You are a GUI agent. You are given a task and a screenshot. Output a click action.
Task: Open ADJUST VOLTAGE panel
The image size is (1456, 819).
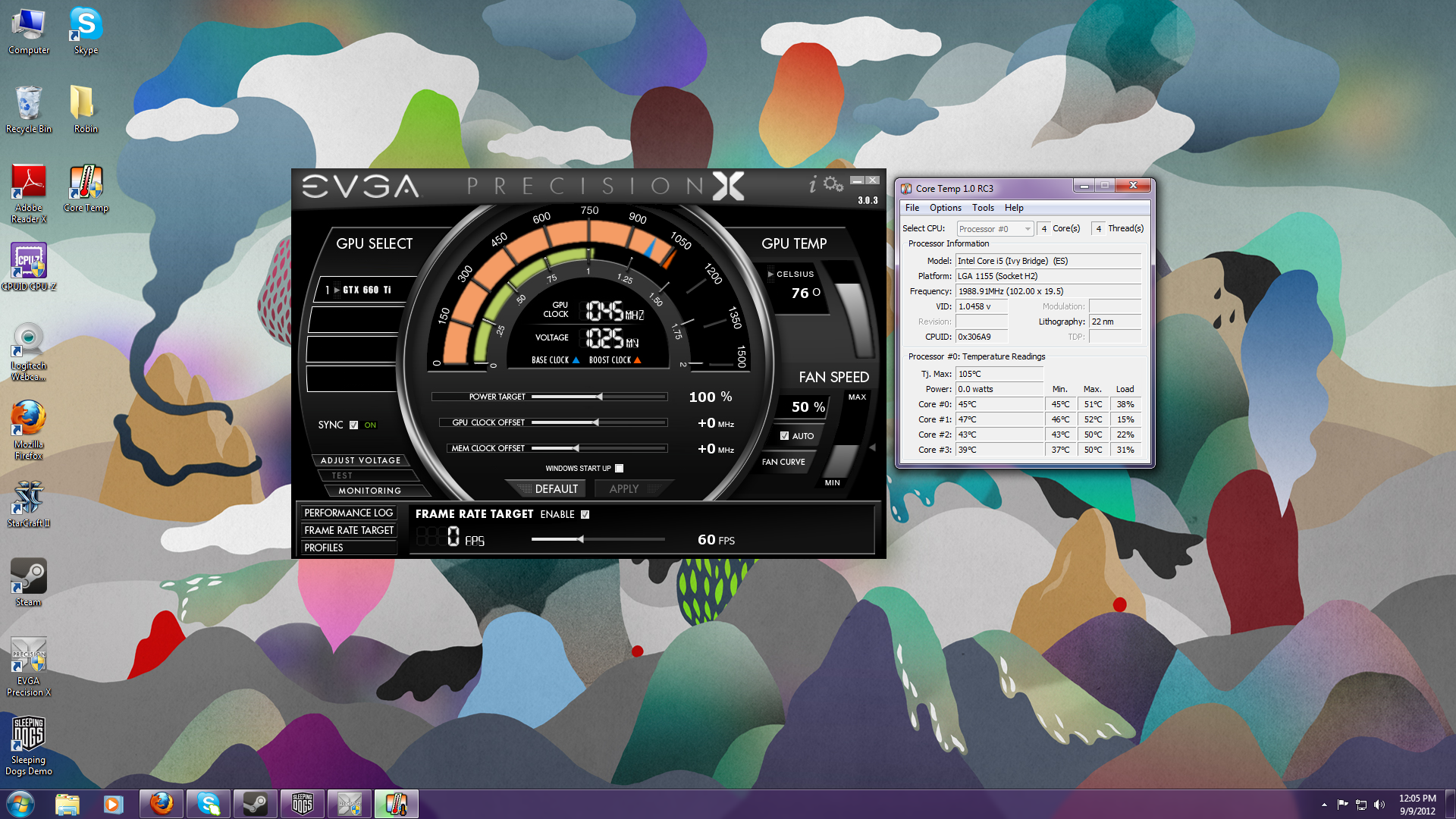point(360,461)
